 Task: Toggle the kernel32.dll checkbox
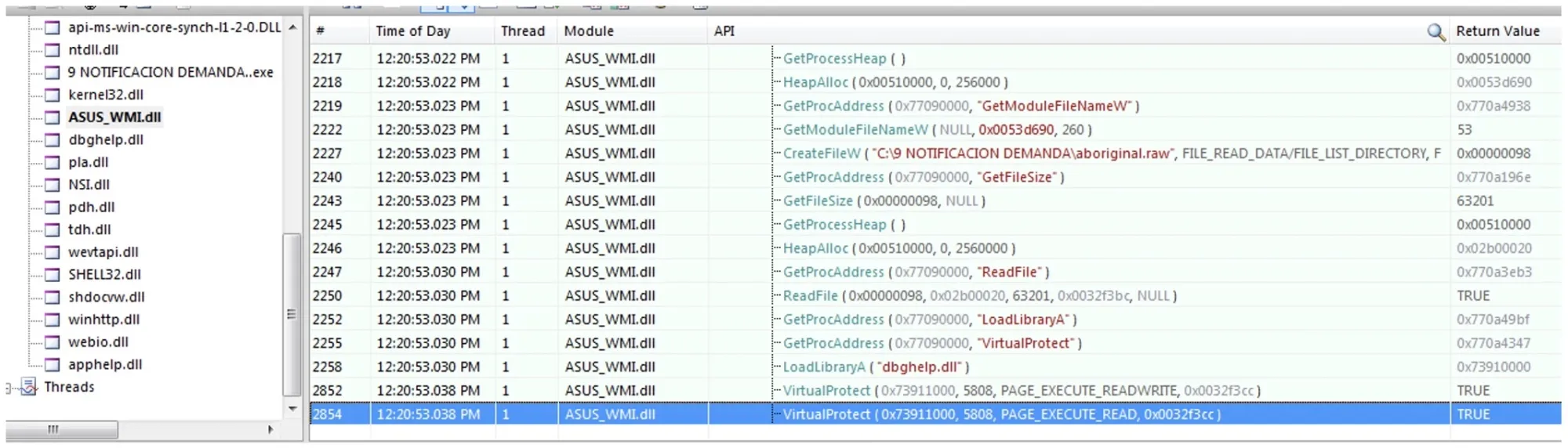coord(53,95)
